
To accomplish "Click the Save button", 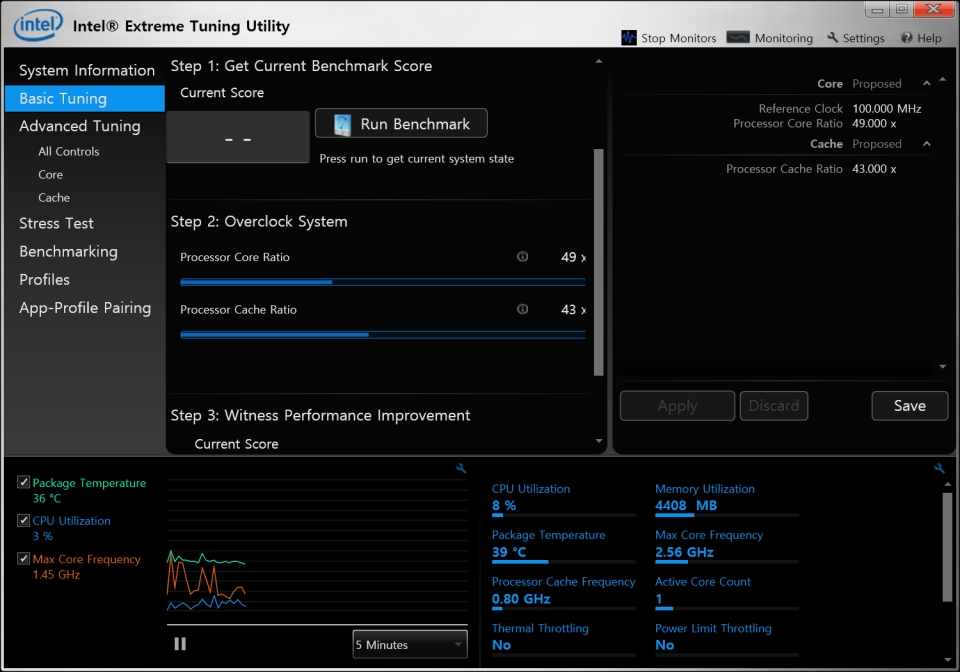I will click(x=909, y=405).
